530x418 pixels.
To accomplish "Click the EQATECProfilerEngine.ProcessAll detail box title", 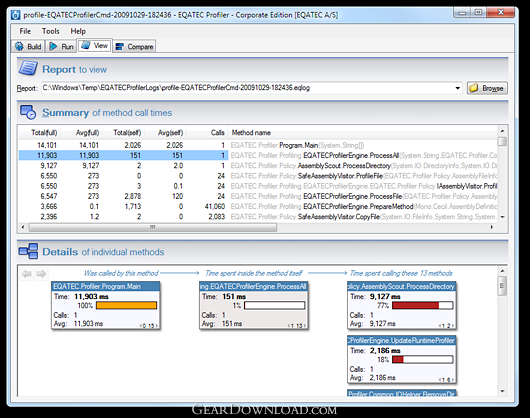I will [x=254, y=287].
